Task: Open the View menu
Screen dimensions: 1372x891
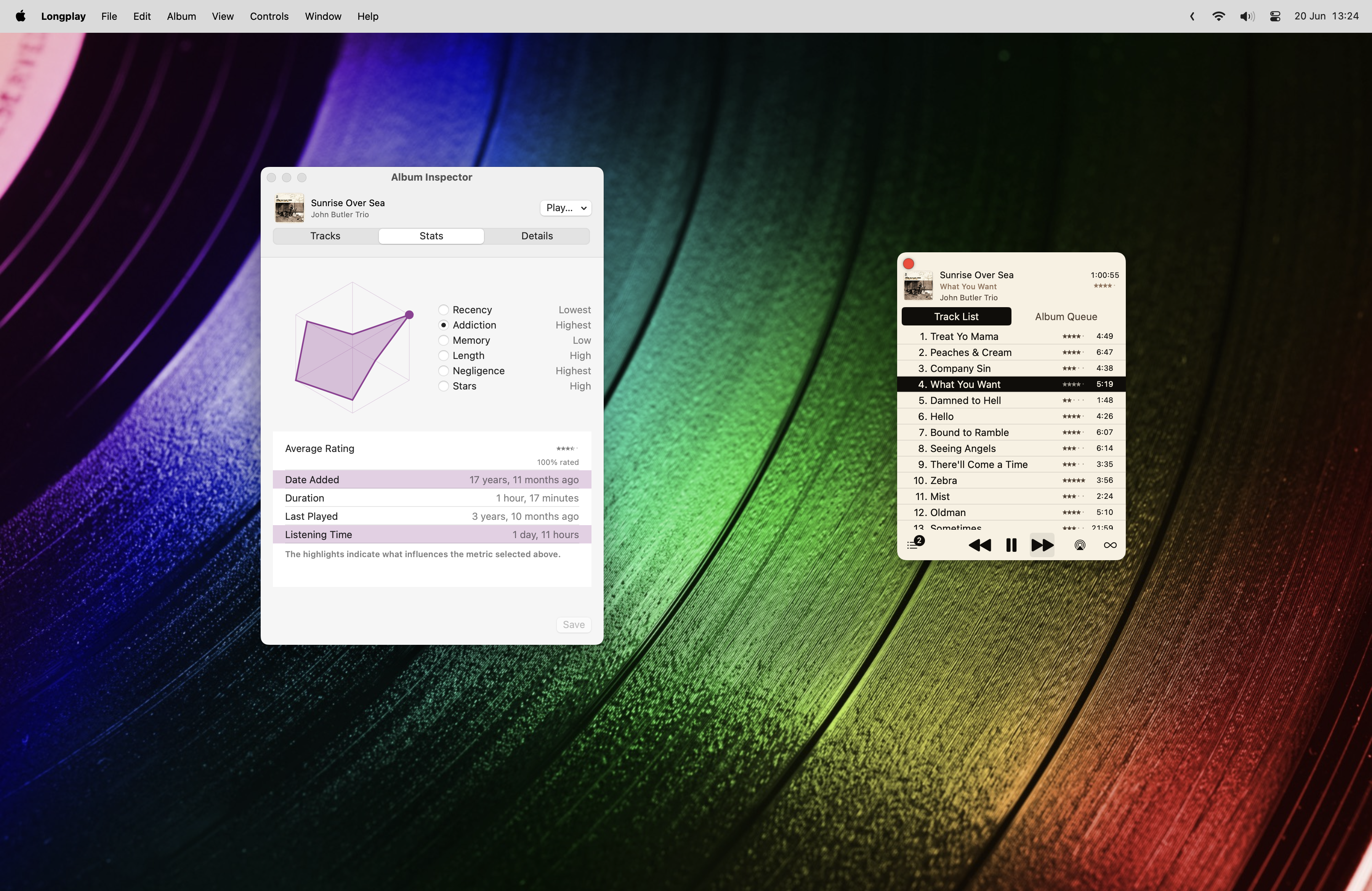Action: [x=223, y=16]
